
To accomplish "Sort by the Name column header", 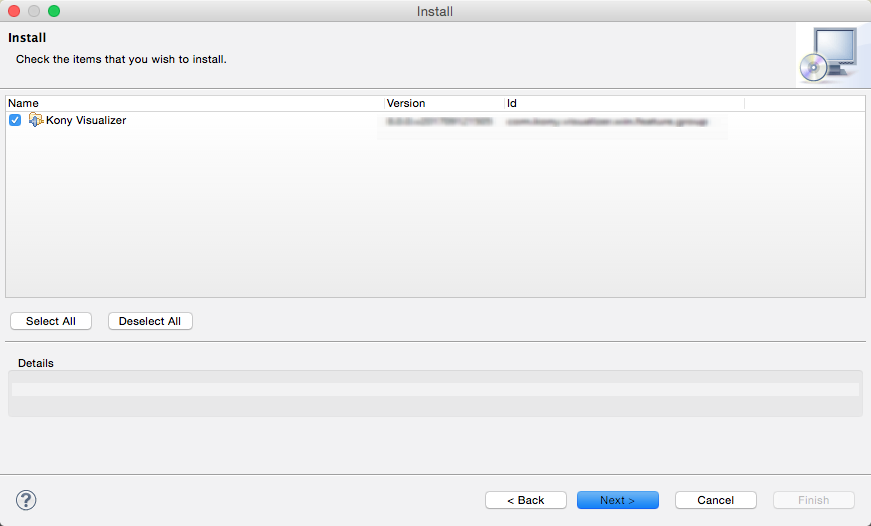I will tap(195, 103).
